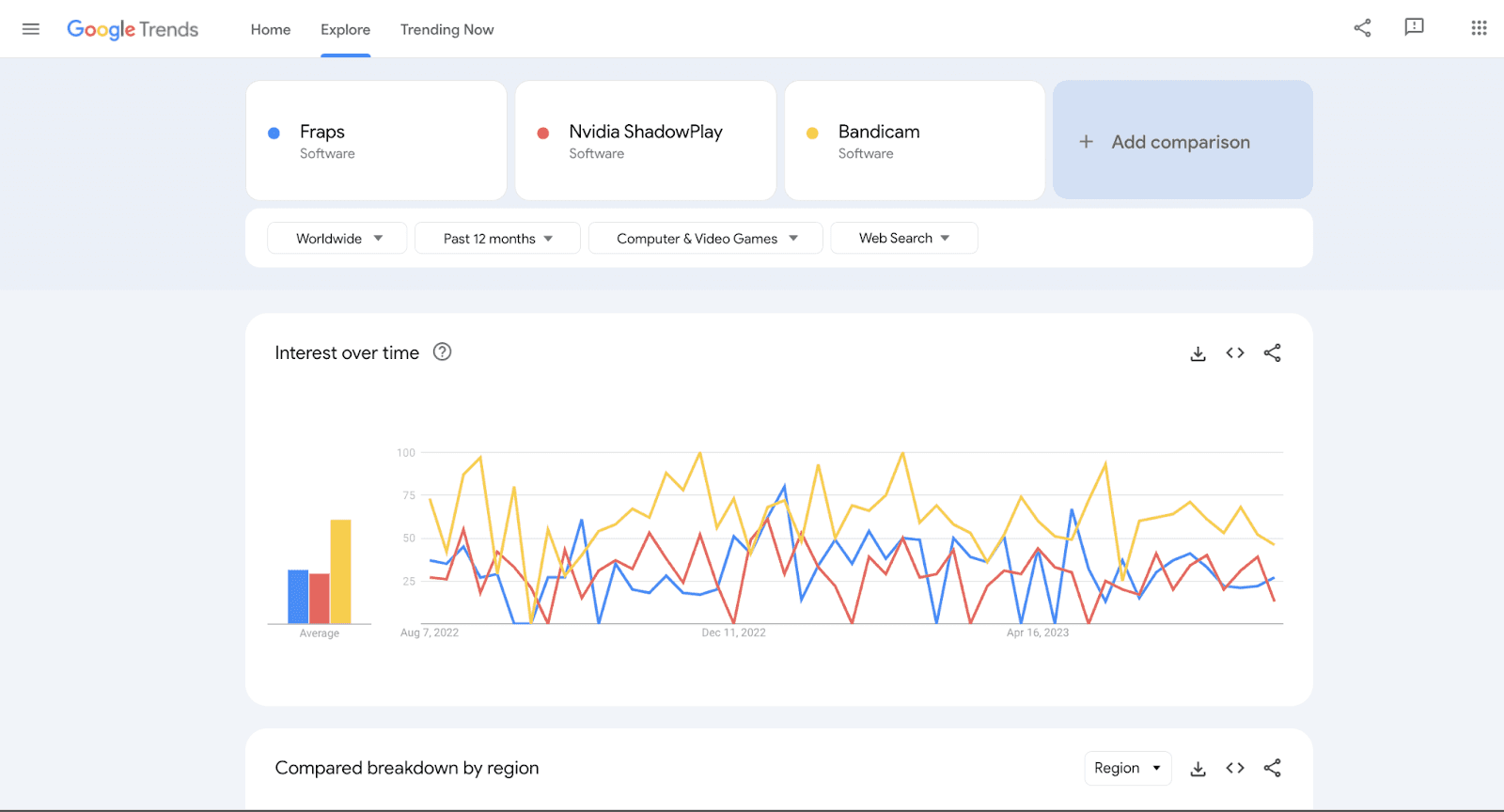
Task: Open the hamburger main menu
Action: pyautogui.click(x=31, y=29)
